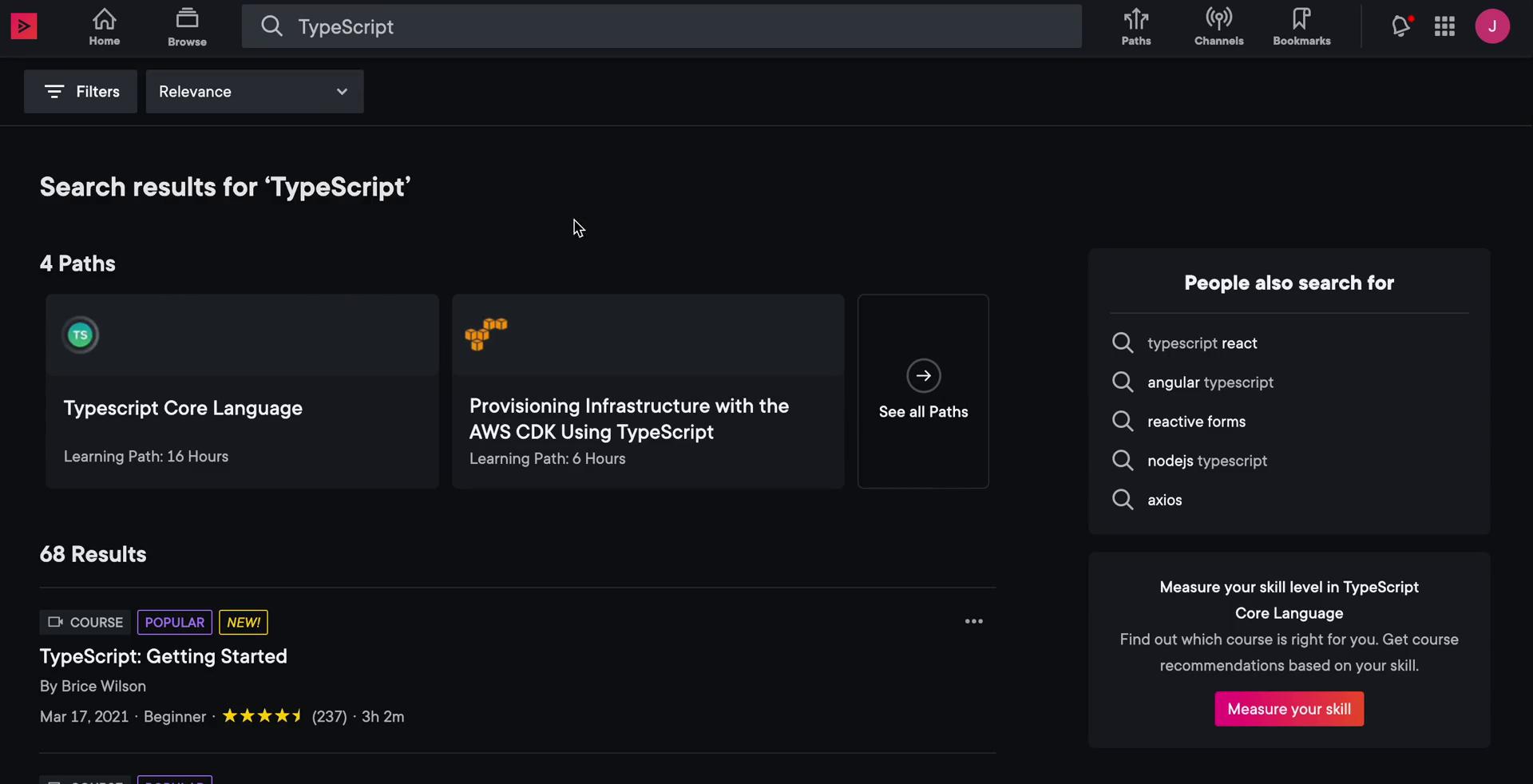This screenshot has height=784, width=1533.
Task: Click the TypeScript search input field
Action: tap(662, 26)
